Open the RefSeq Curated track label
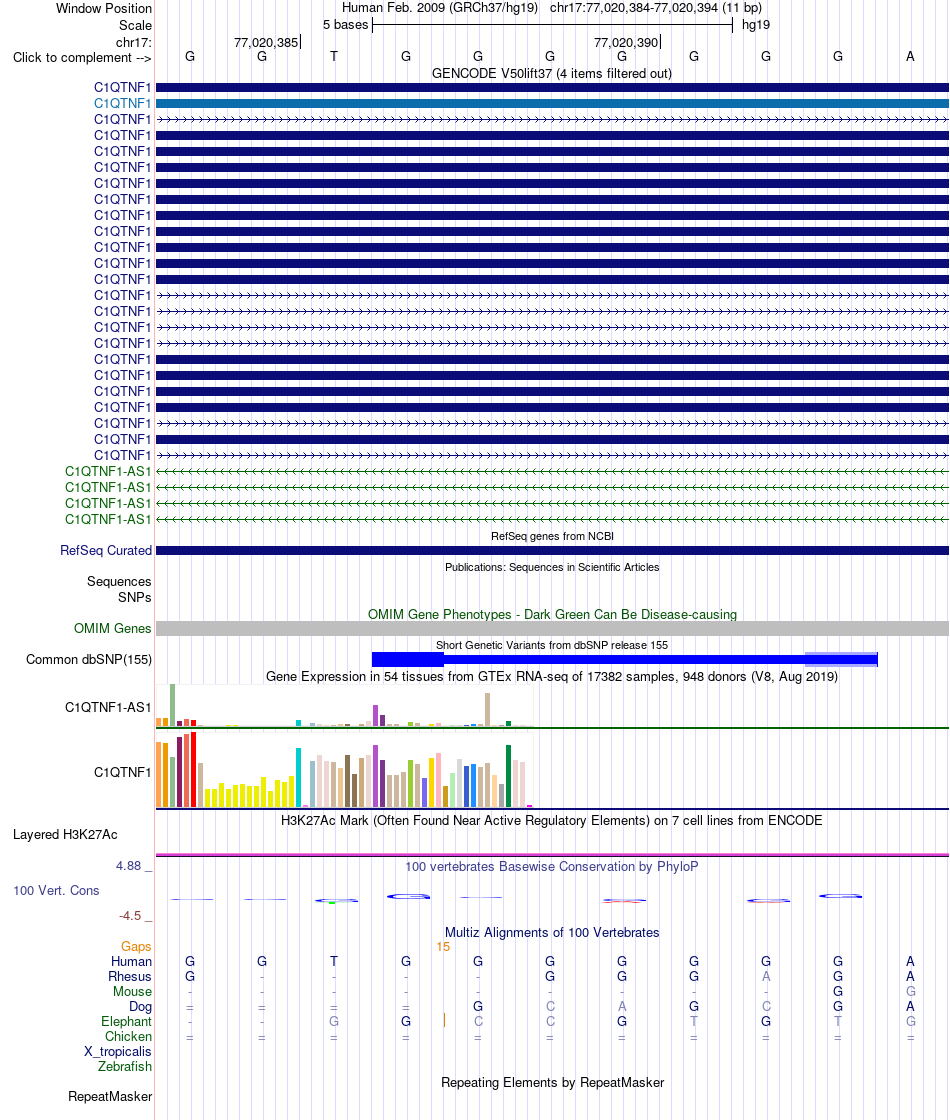950x1120 pixels. [x=106, y=551]
